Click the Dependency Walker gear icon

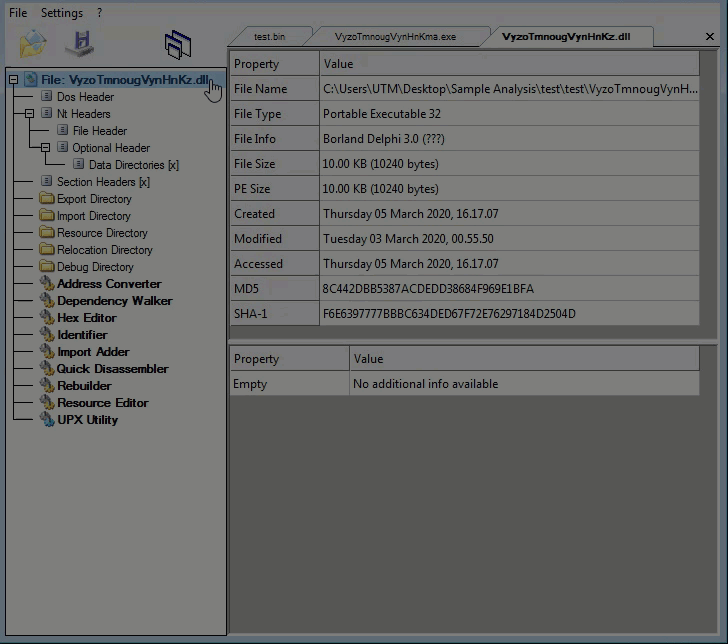[47, 300]
